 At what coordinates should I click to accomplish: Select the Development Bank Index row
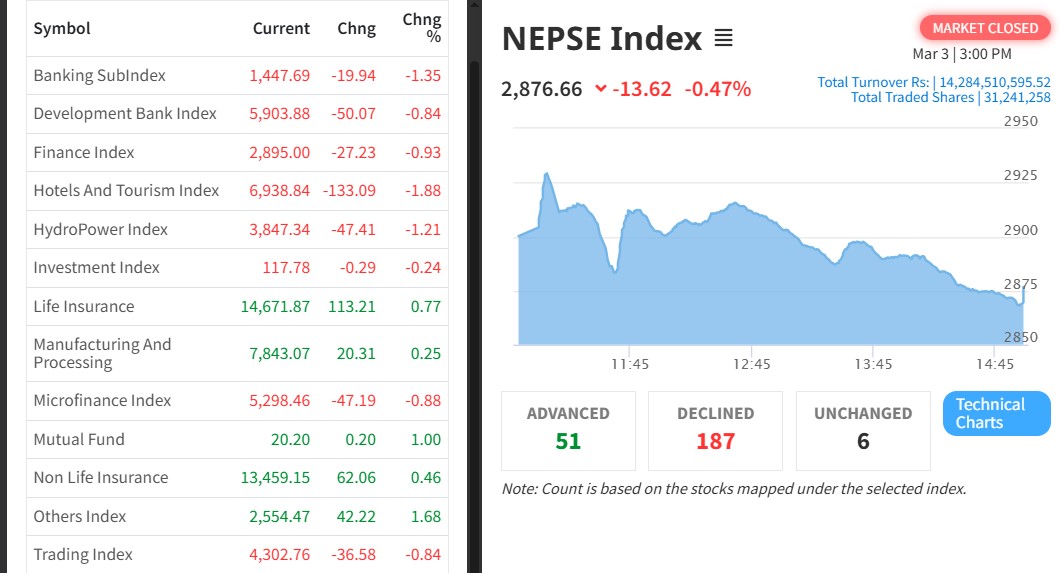125,113
